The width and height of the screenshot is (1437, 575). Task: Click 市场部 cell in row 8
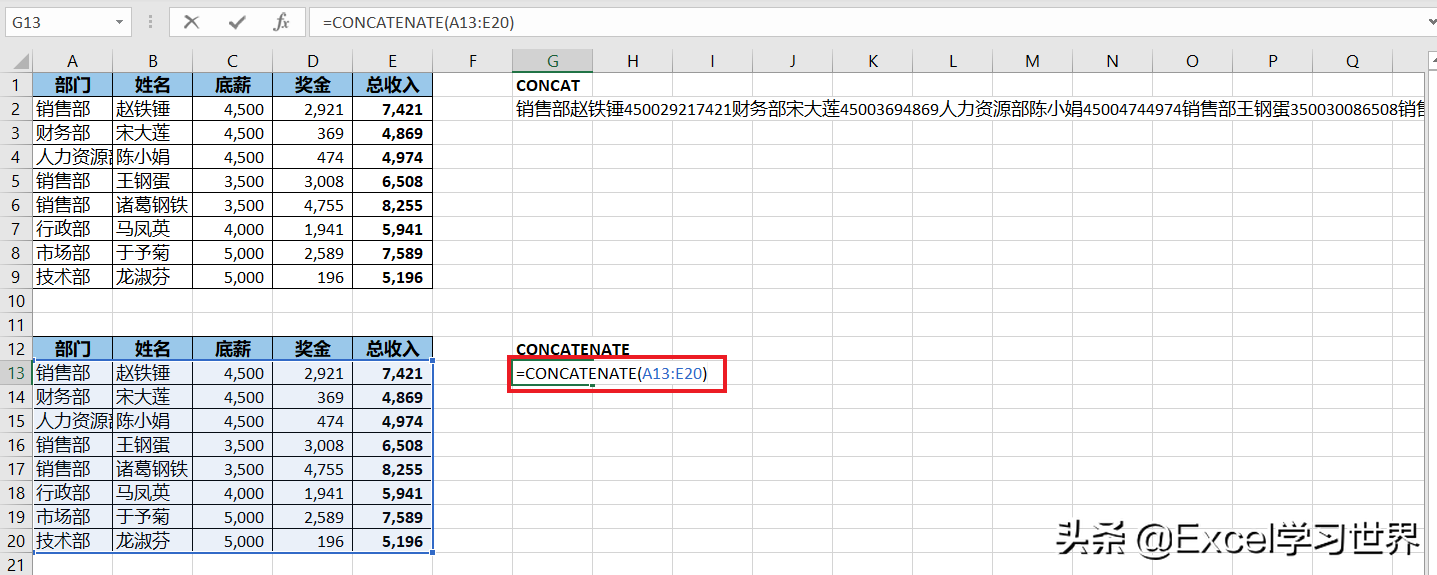pyautogui.click(x=73, y=253)
